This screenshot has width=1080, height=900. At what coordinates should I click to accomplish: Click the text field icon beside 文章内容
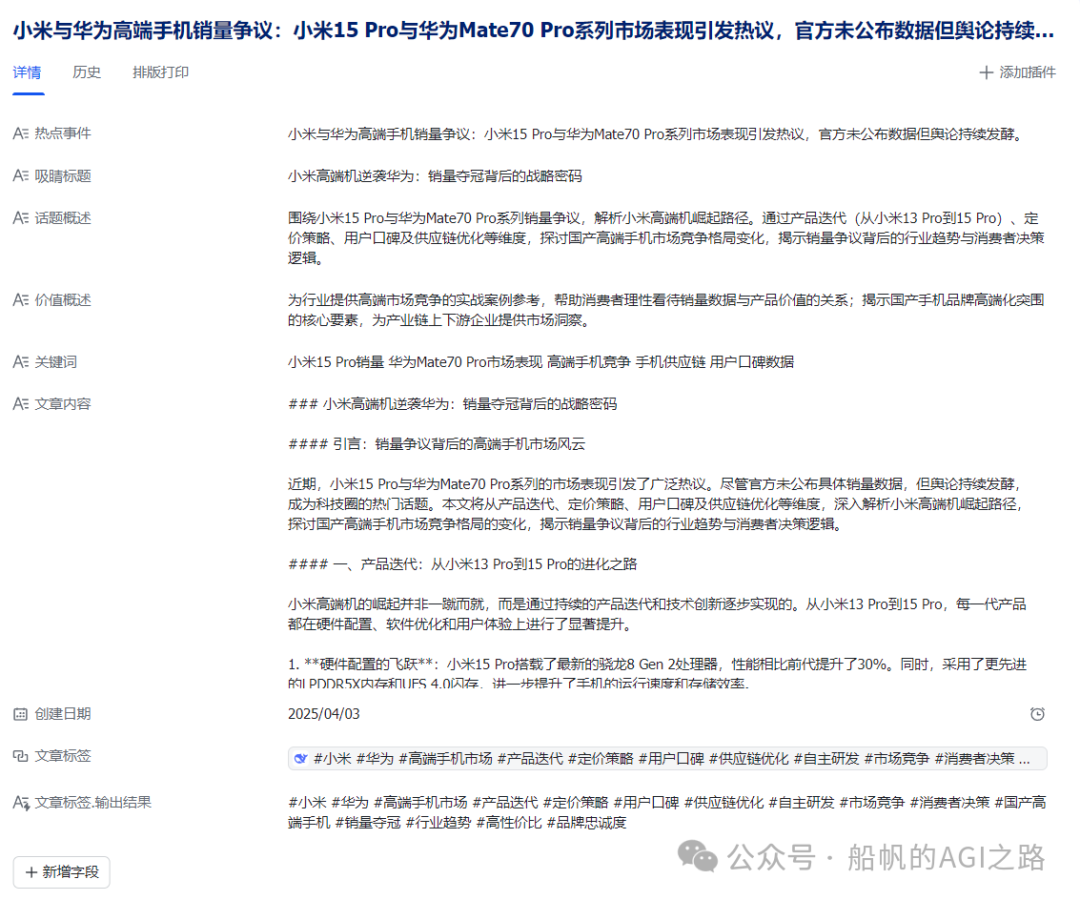point(21,404)
